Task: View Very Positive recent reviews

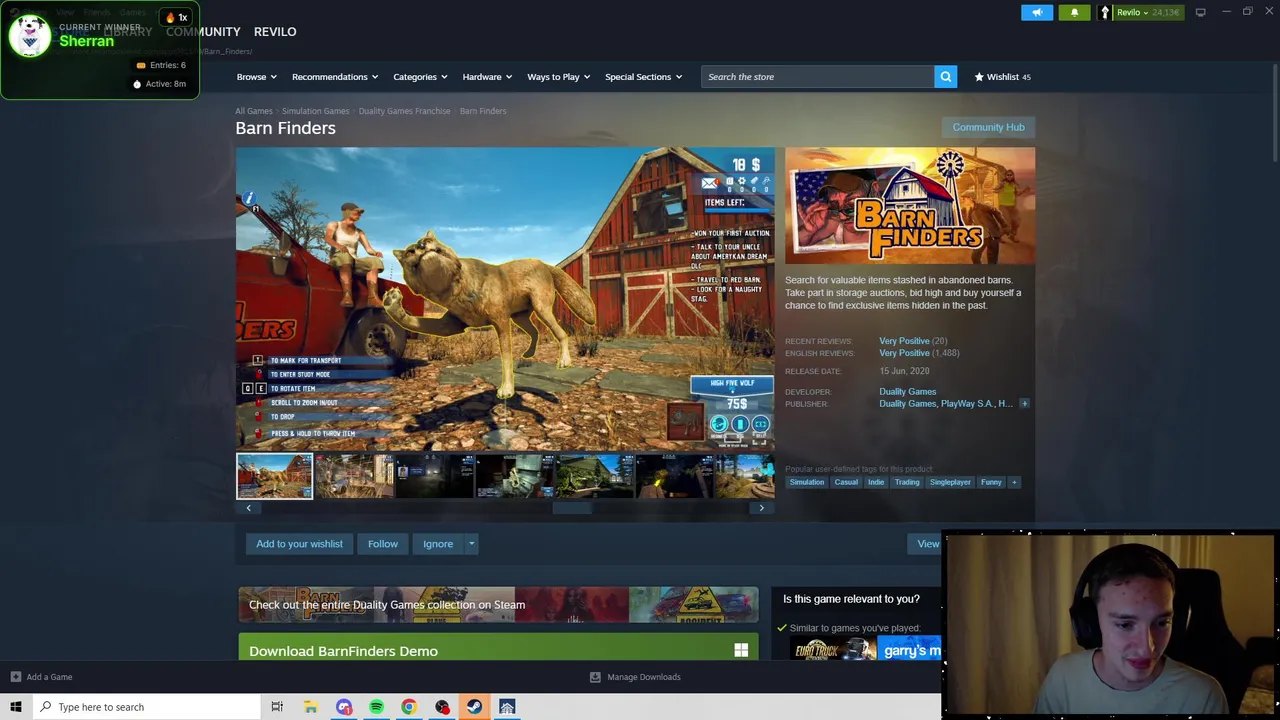Action: [x=904, y=341]
